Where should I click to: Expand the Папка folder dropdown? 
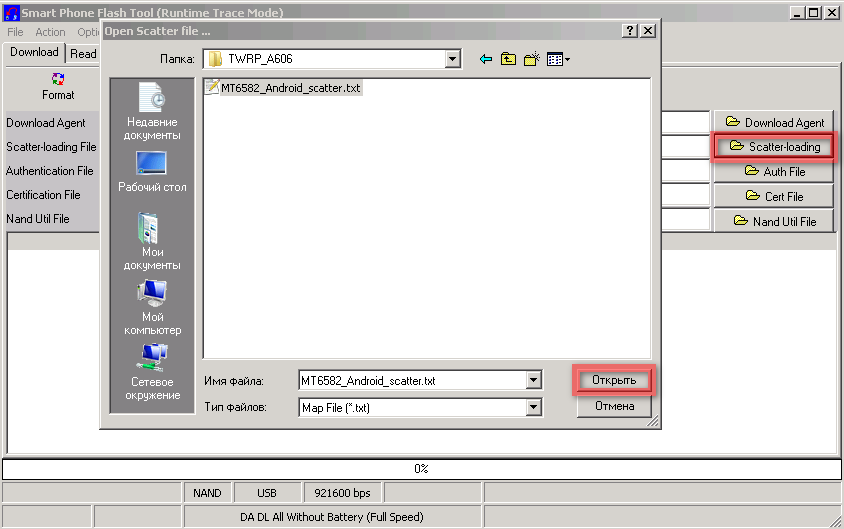(453, 59)
